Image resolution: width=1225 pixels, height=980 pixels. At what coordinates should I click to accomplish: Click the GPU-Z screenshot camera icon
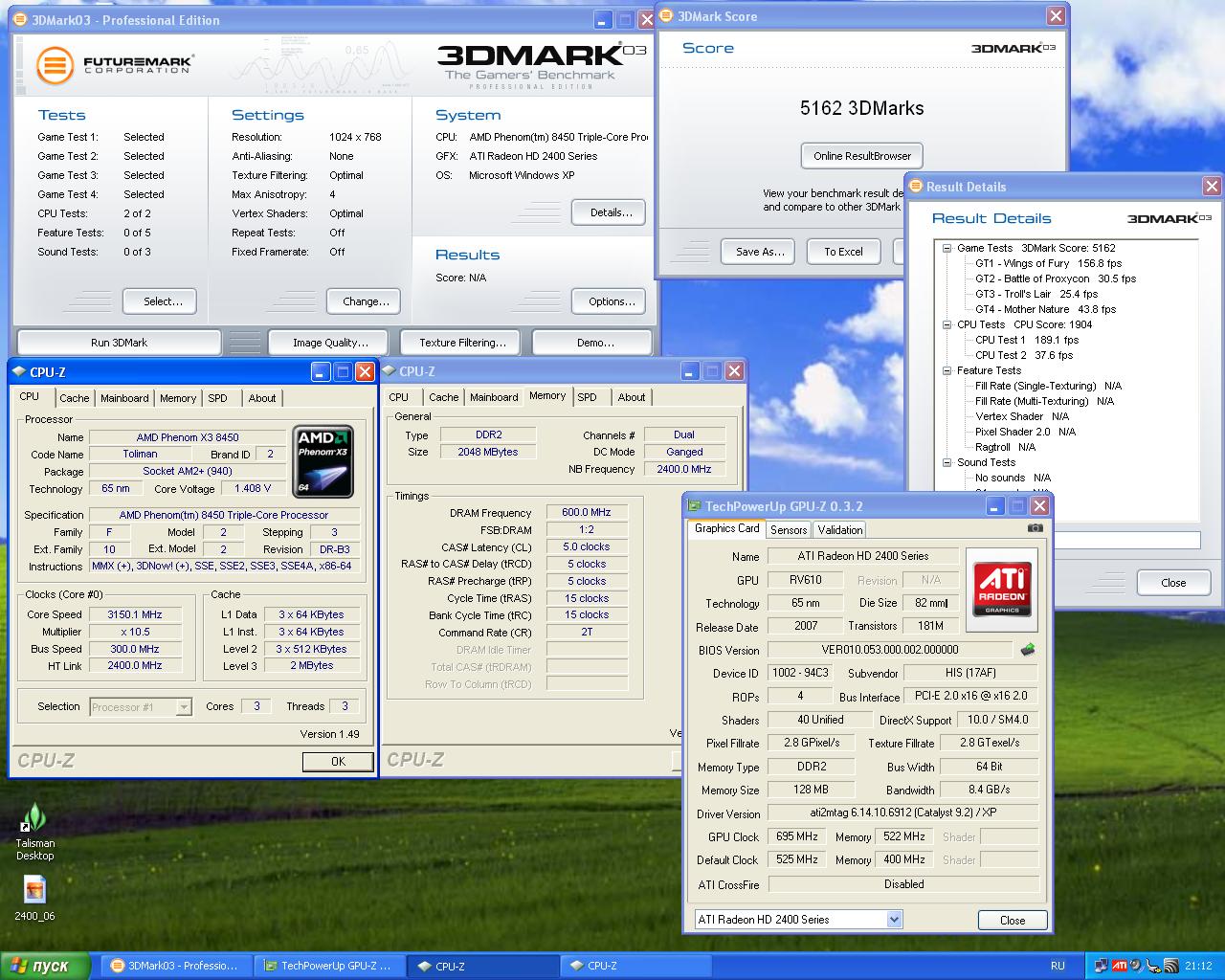pyautogui.click(x=1035, y=527)
